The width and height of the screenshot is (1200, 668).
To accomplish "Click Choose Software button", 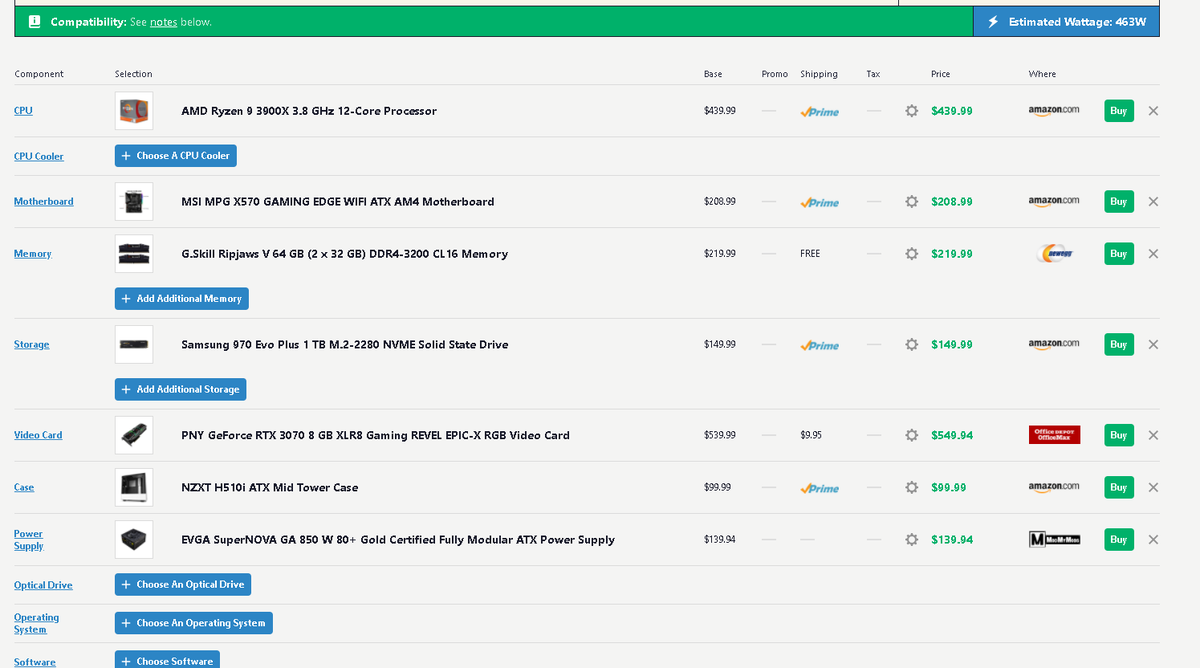I will [167, 660].
